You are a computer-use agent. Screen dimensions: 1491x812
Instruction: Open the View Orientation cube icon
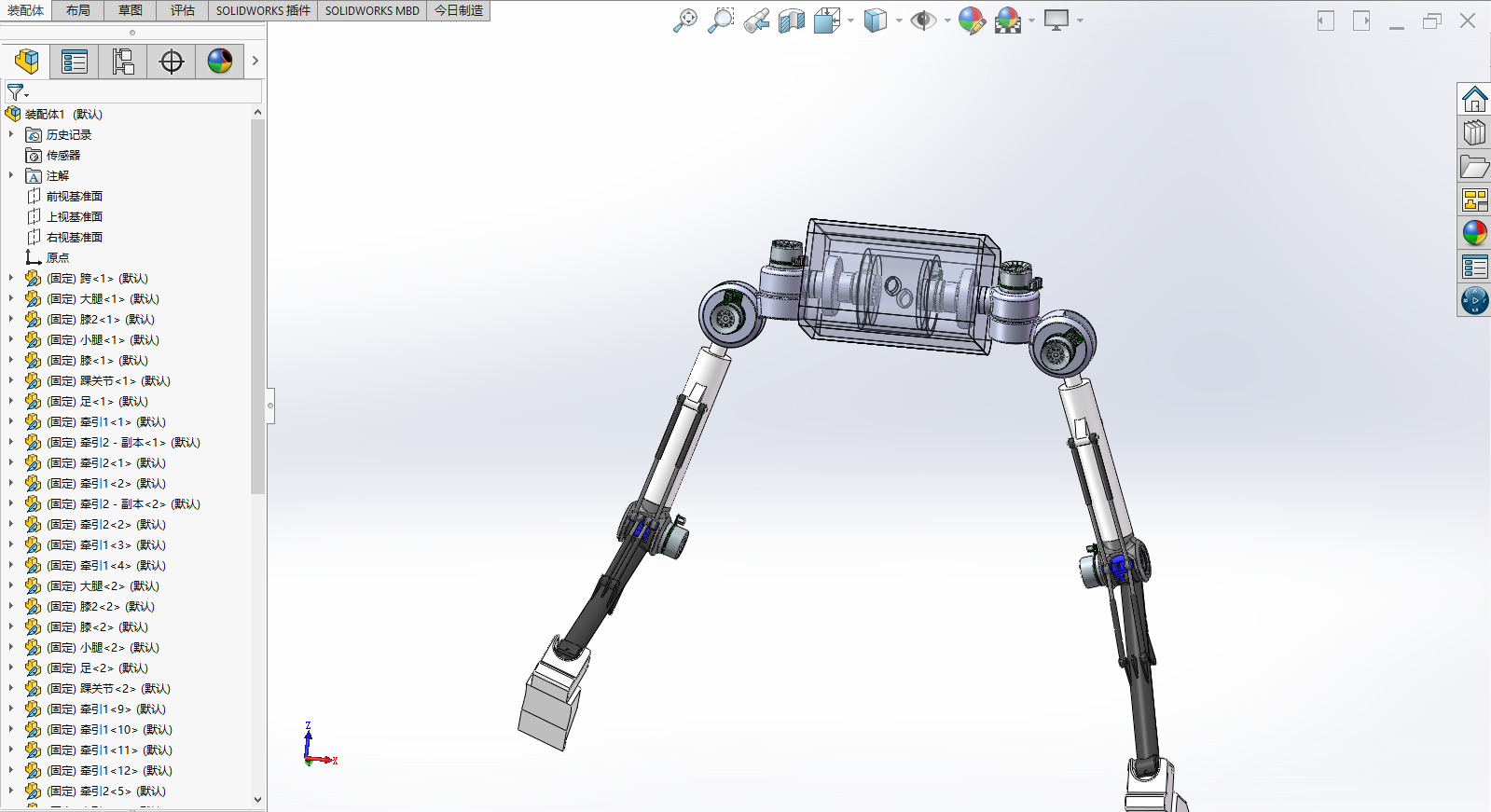[x=826, y=21]
